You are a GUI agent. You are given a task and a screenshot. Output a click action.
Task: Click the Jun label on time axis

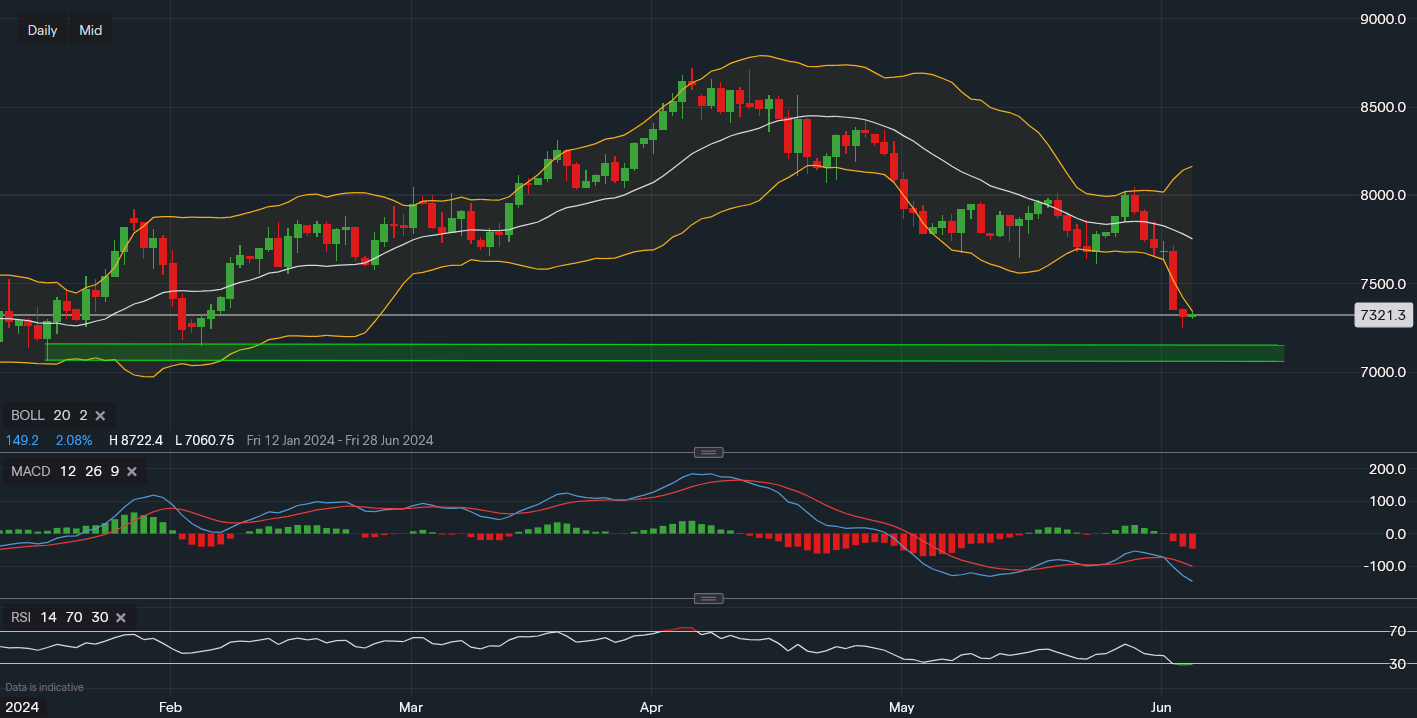click(1160, 707)
